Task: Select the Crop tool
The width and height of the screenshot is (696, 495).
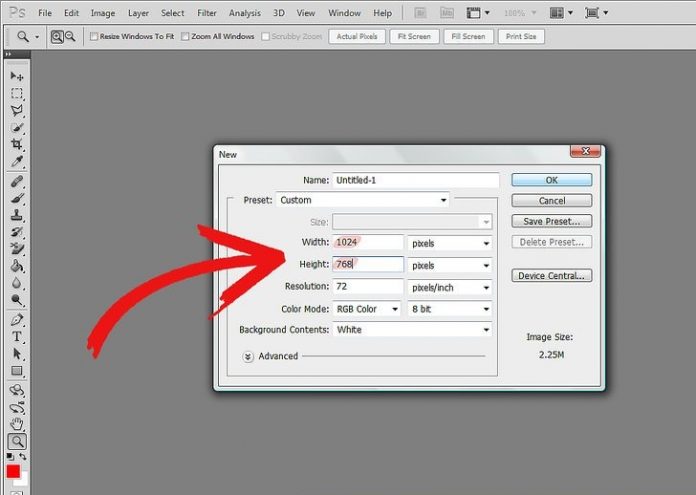Action: [x=17, y=144]
